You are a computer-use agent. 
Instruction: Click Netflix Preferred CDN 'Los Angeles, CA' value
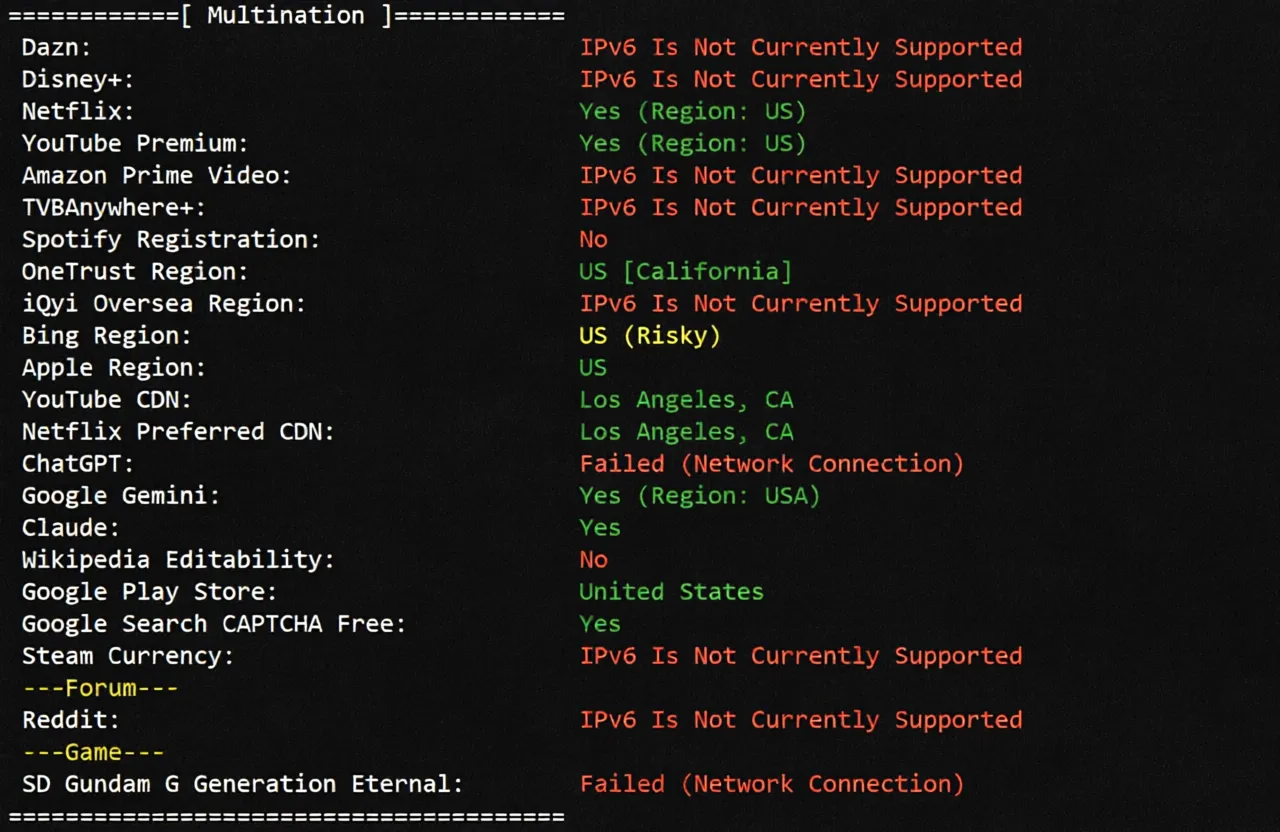tap(686, 432)
